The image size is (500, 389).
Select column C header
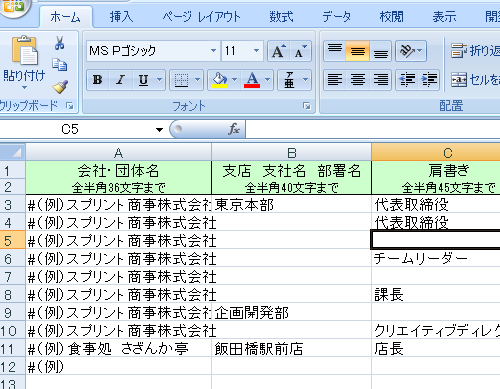pos(436,153)
